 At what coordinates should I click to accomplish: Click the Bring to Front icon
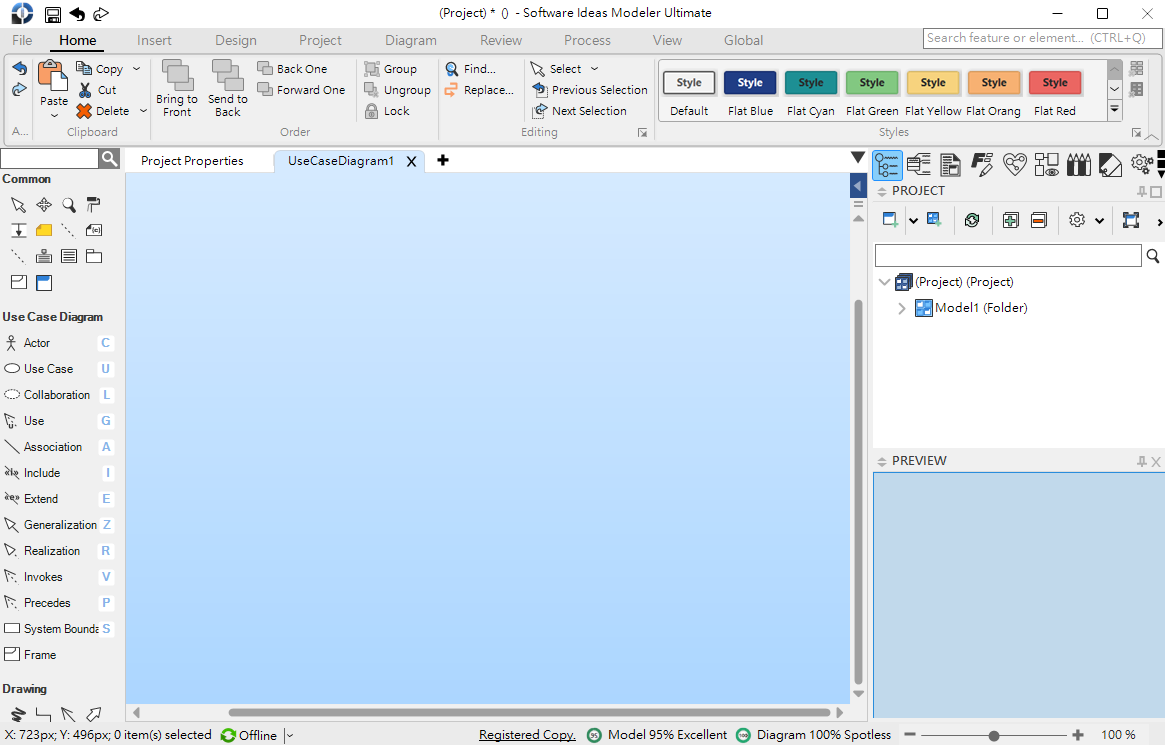click(x=177, y=76)
